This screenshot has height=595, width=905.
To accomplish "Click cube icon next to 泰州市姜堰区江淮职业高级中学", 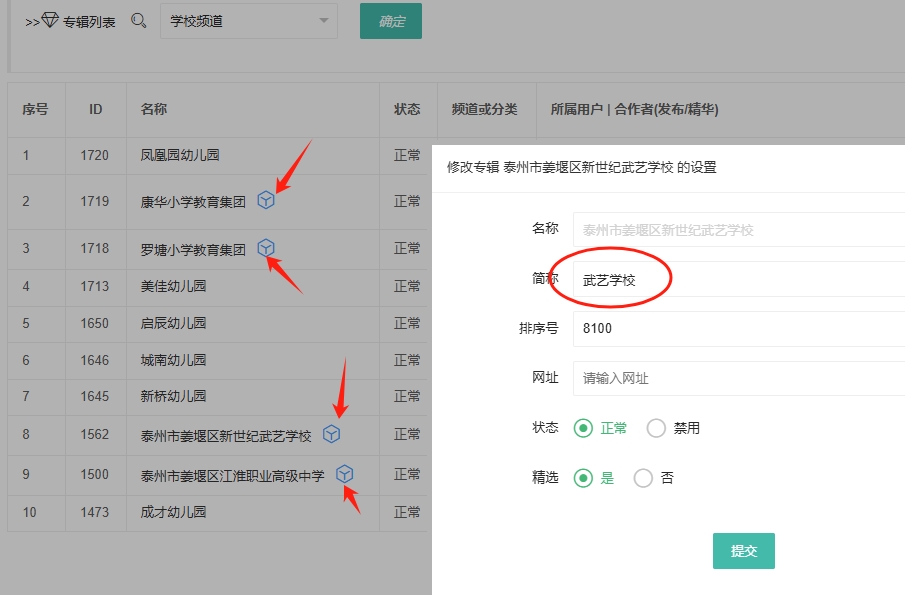I will pos(345,474).
